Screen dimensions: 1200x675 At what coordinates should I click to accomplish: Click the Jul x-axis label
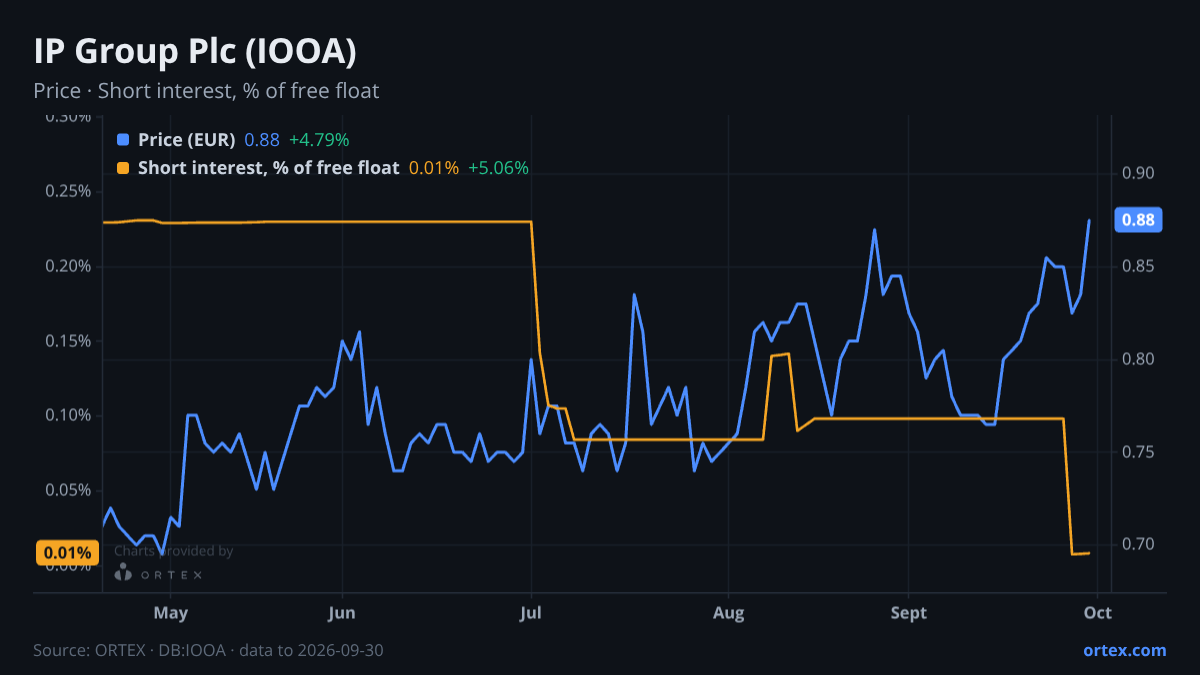click(531, 612)
